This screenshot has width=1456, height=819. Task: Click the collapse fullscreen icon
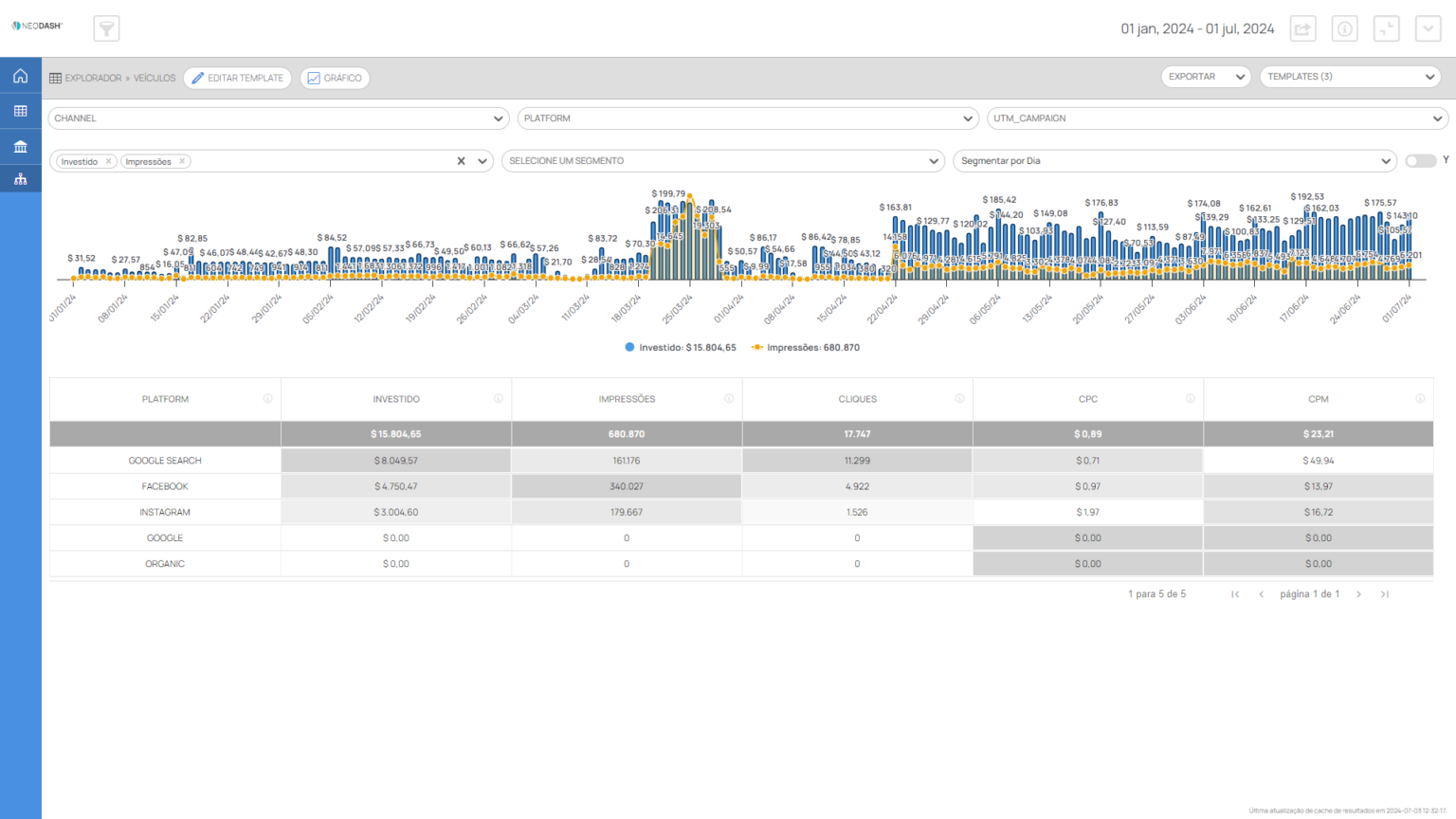pyautogui.click(x=1386, y=28)
